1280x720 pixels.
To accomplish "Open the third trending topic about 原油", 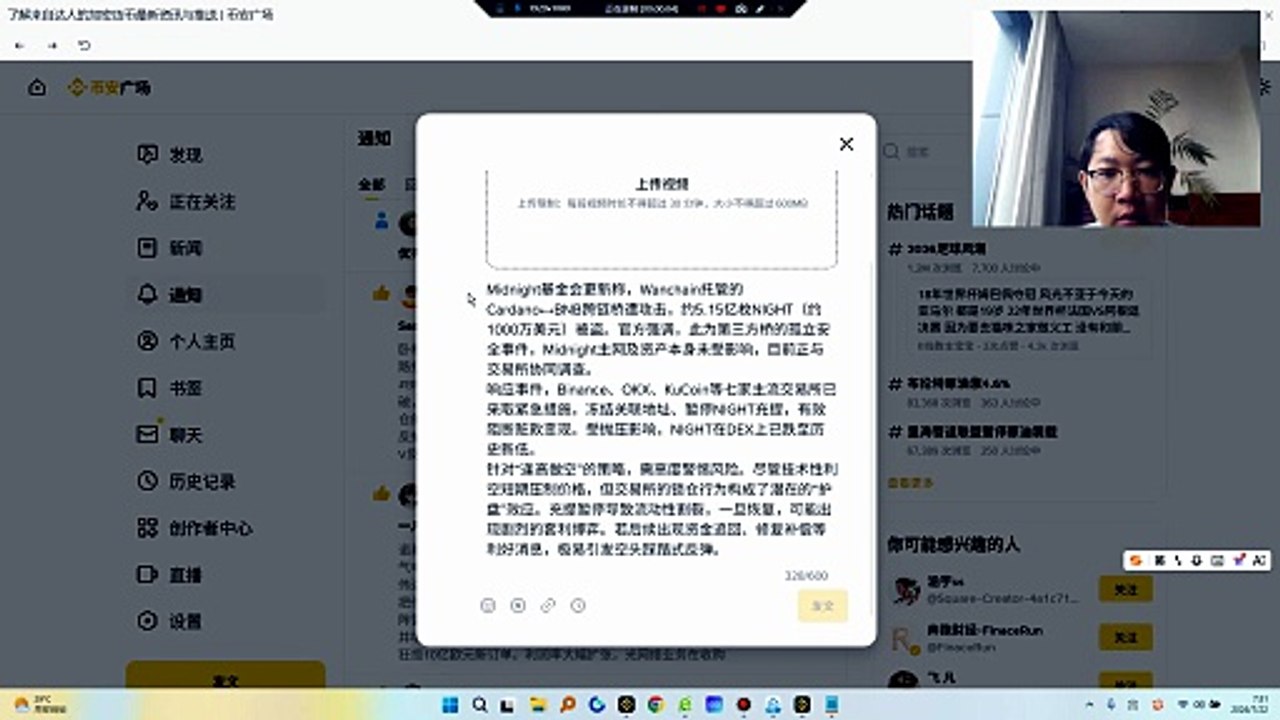I will click(x=980, y=432).
